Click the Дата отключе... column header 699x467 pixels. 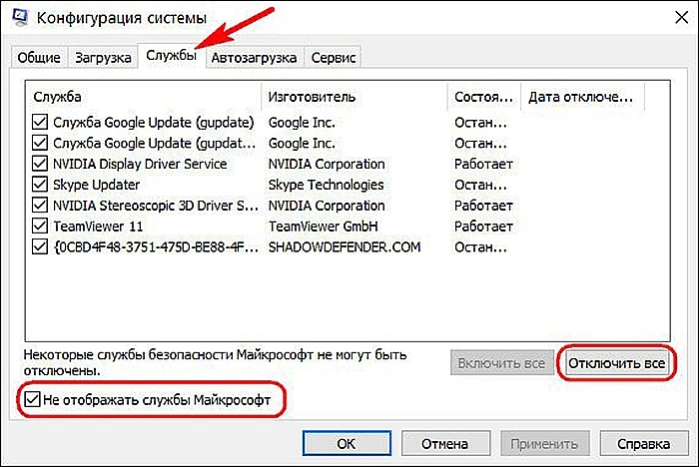(583, 97)
